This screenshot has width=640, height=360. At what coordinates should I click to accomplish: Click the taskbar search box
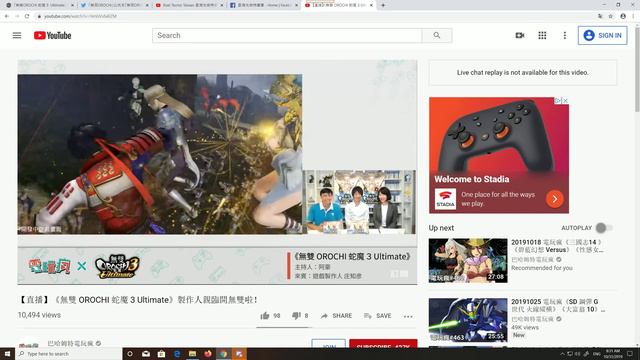point(69,354)
